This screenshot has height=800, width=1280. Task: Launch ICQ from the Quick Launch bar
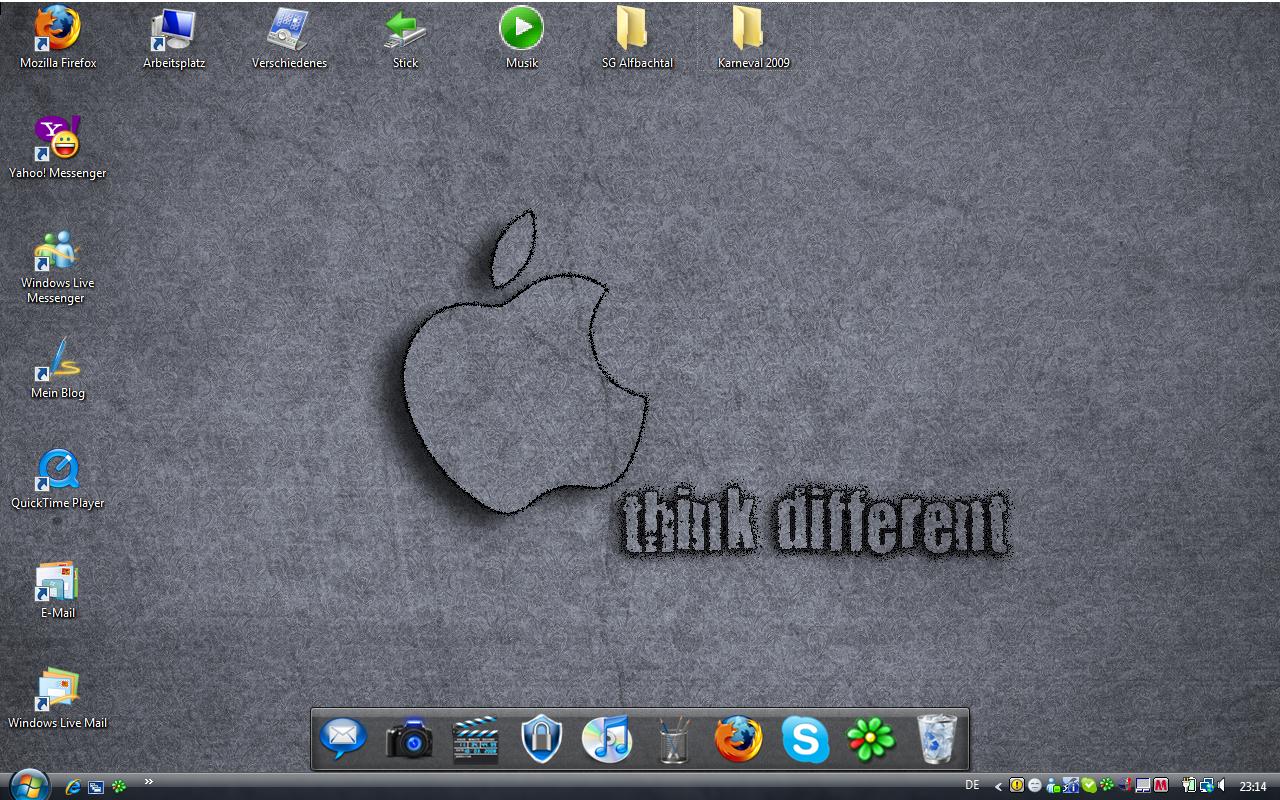(119, 787)
